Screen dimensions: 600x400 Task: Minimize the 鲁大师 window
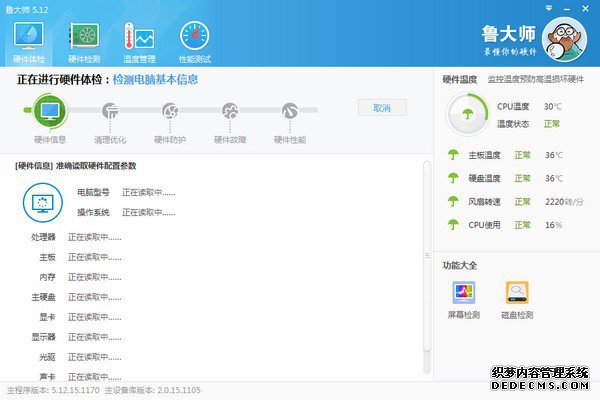(x=567, y=8)
